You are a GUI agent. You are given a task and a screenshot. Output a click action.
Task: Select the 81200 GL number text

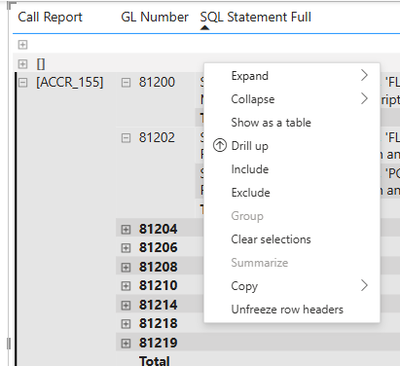[x=157, y=82]
